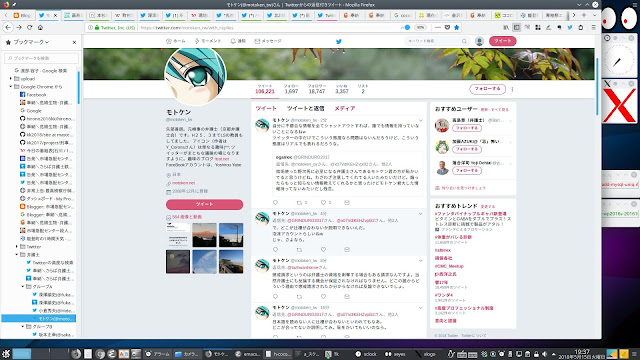Retweet the third tweet

click(300, 297)
